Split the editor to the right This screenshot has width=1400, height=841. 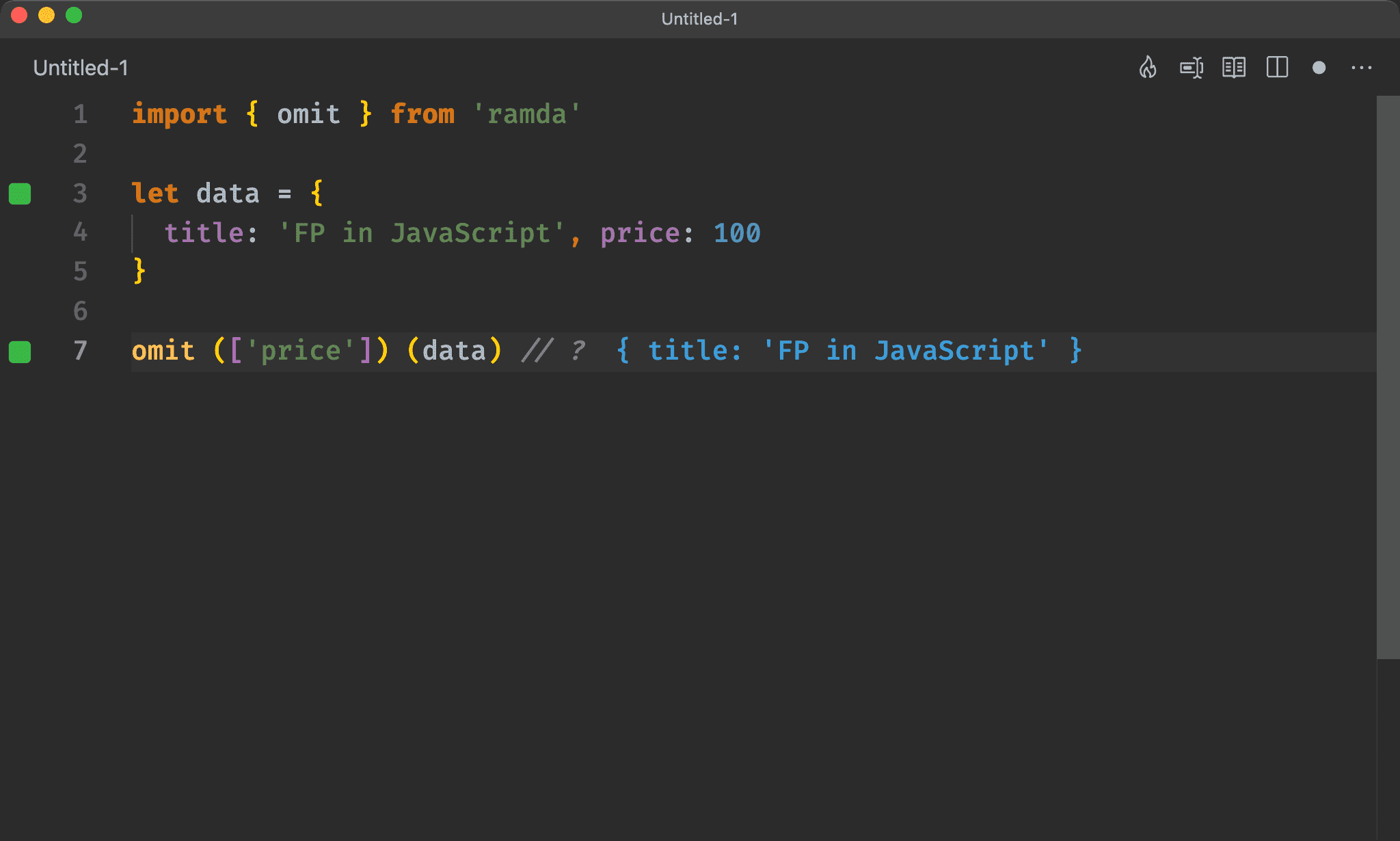point(1277,67)
